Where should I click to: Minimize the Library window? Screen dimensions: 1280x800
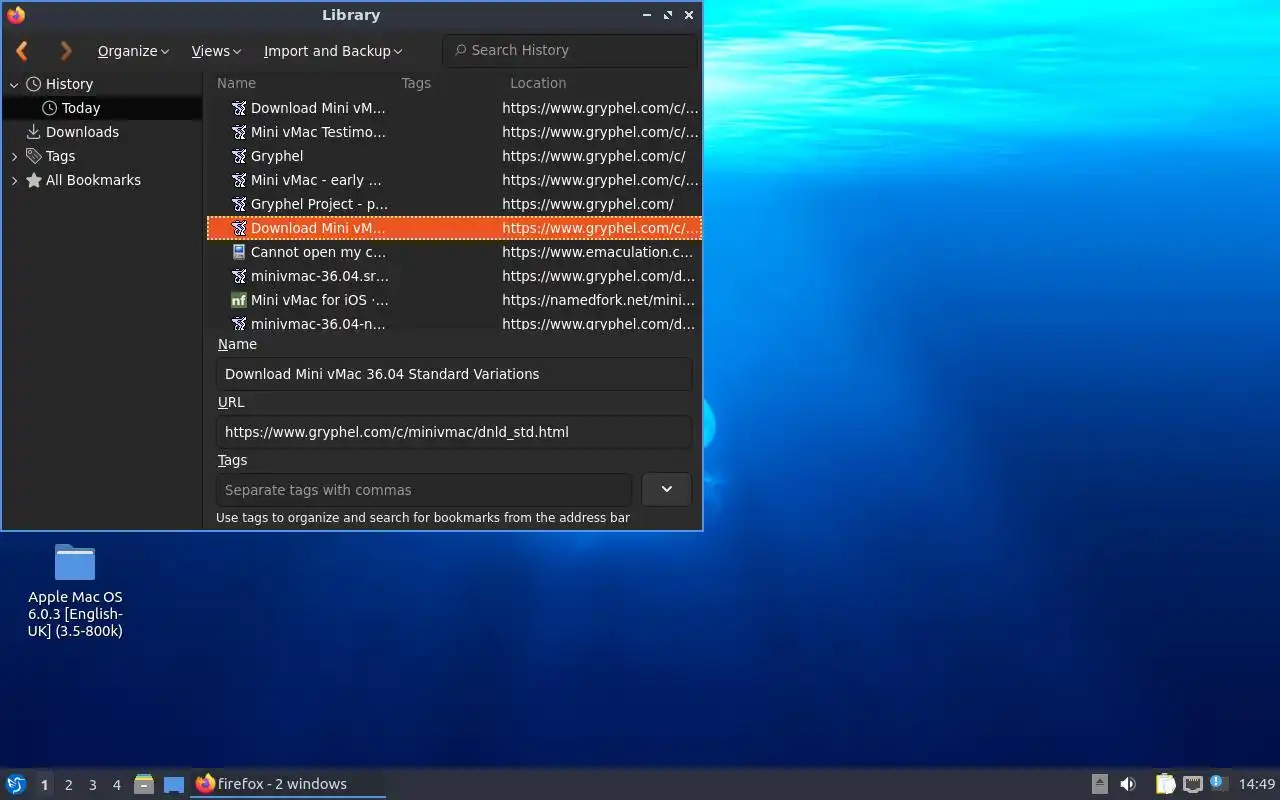click(647, 15)
